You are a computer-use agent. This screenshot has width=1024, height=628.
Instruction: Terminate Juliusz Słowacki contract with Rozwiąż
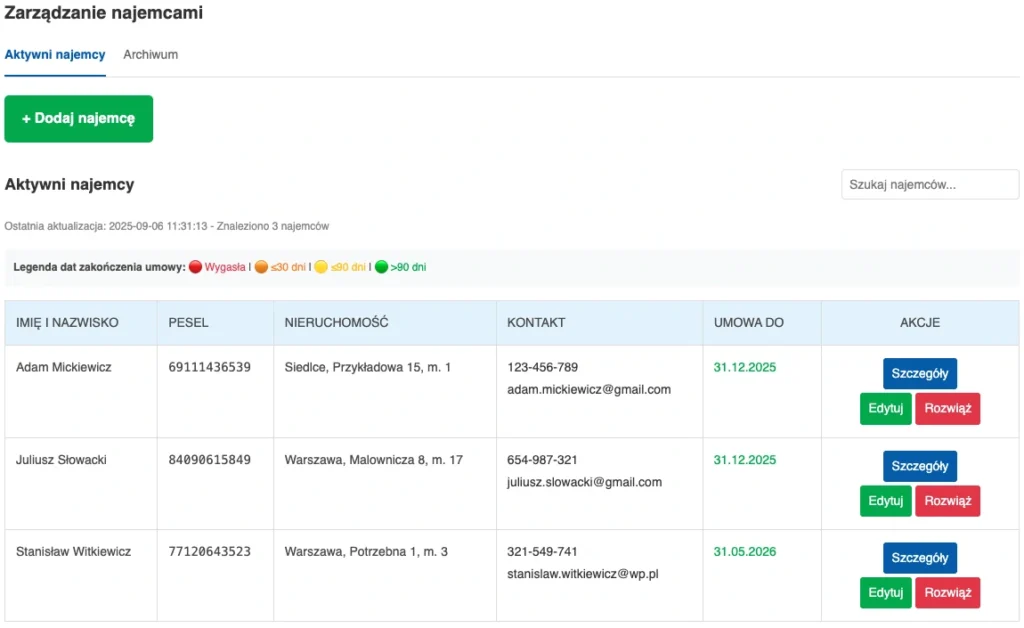coord(947,501)
